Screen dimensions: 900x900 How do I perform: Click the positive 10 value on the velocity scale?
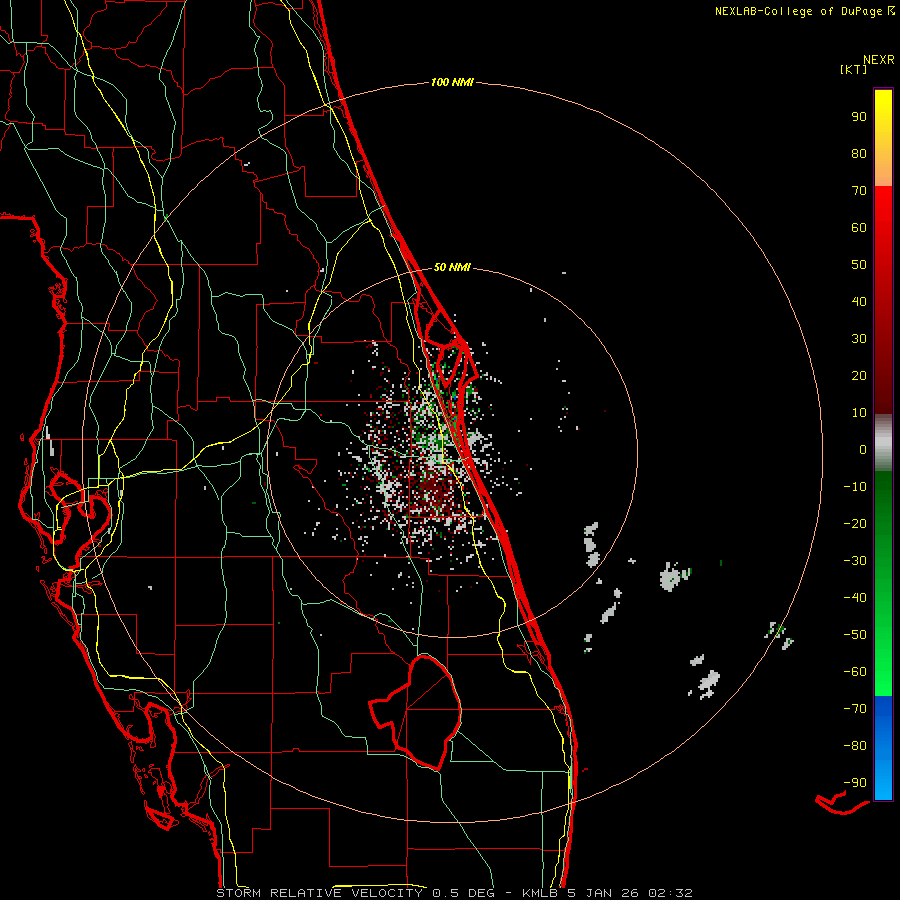pos(859,413)
